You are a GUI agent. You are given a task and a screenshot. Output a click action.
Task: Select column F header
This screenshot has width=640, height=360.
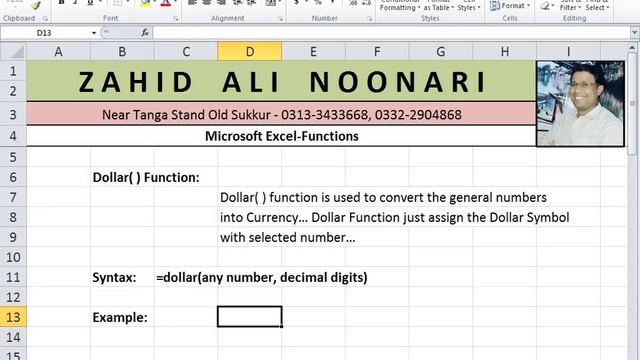tap(377, 52)
